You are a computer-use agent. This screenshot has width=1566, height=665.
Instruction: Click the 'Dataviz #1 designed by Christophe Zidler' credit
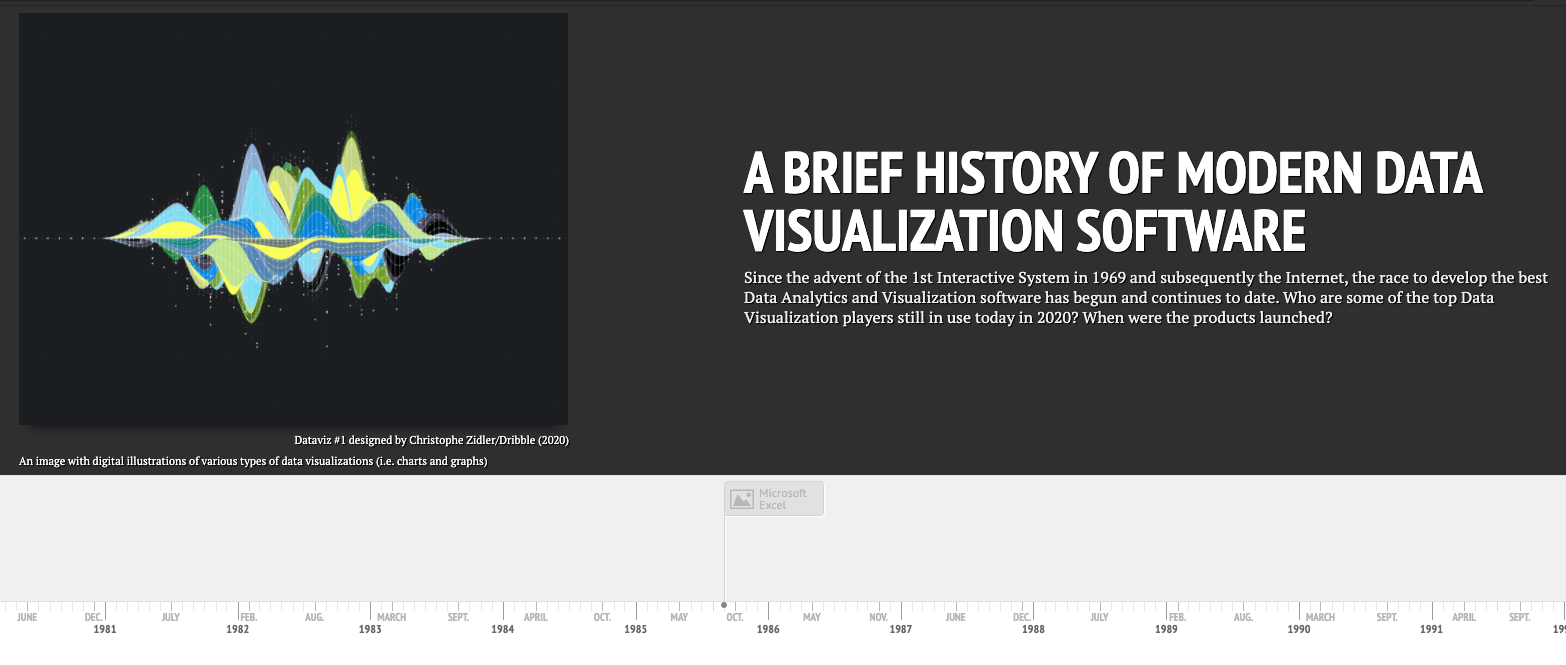point(431,439)
